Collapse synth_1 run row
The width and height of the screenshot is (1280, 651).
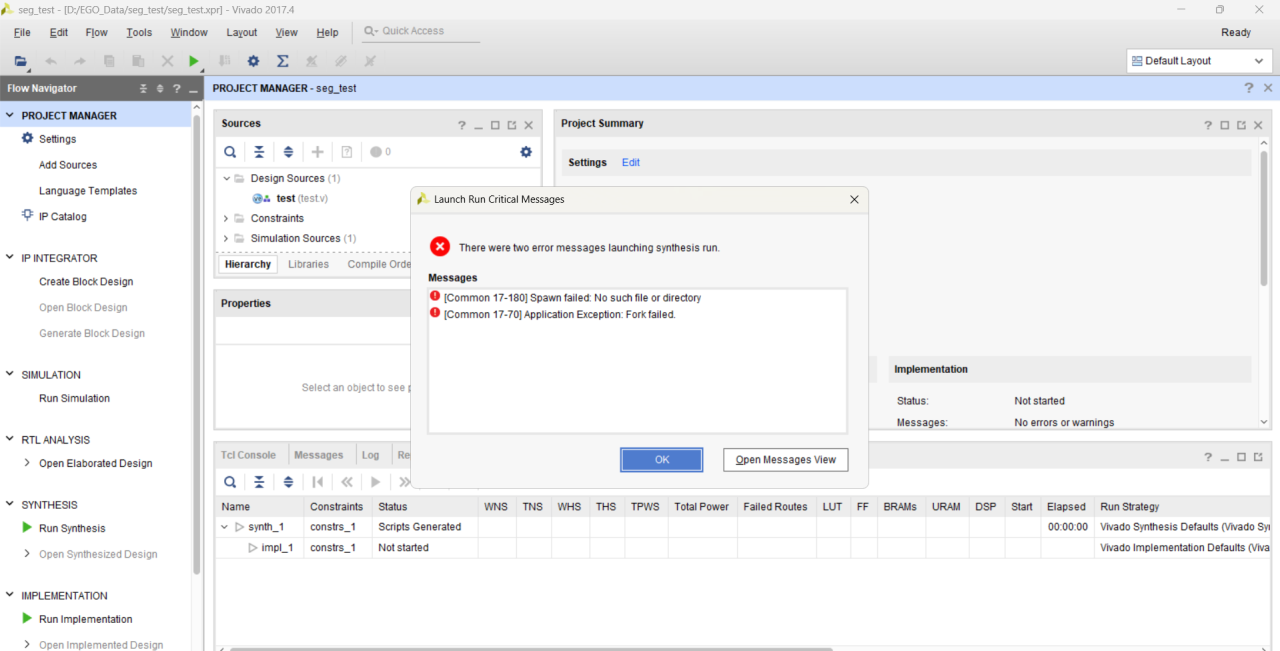coord(225,527)
